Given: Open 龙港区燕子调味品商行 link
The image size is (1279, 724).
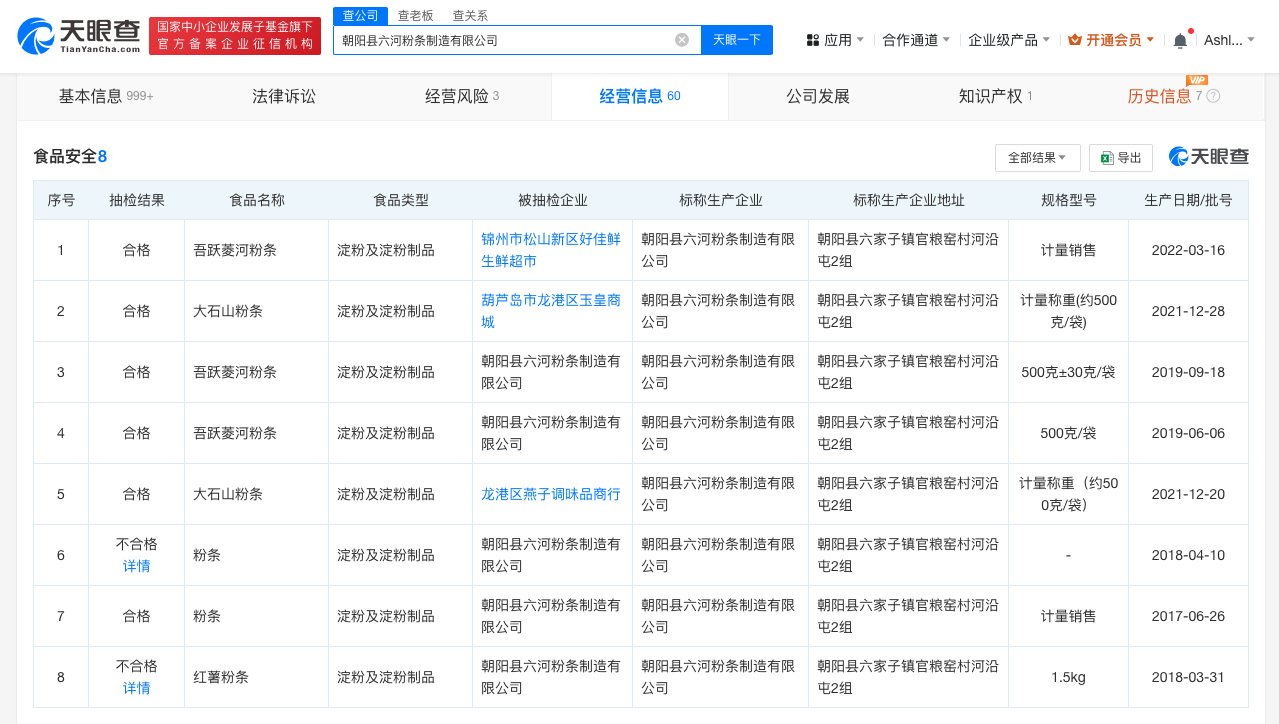Looking at the screenshot, I should (x=551, y=494).
